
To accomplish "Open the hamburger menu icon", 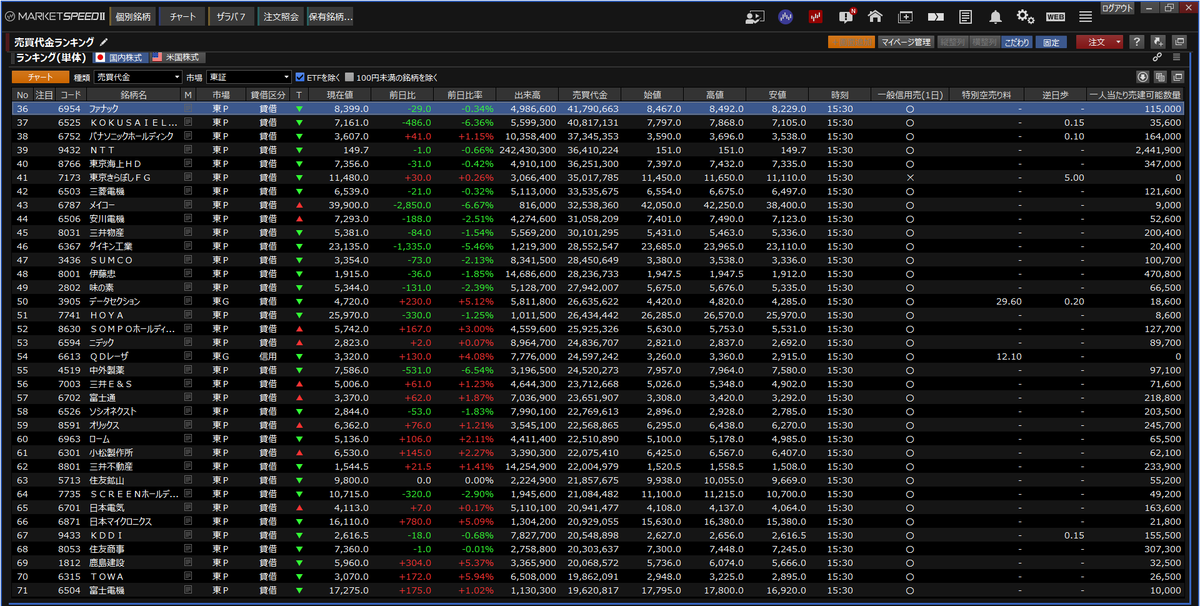I will tap(1085, 16).
